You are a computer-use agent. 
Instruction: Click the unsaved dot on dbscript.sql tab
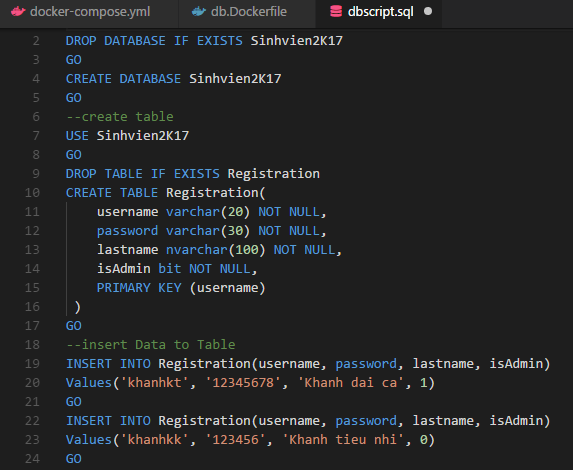click(428, 12)
